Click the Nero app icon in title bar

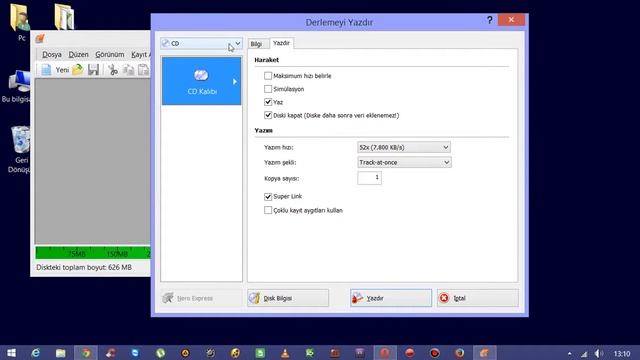pyautogui.click(x=40, y=39)
